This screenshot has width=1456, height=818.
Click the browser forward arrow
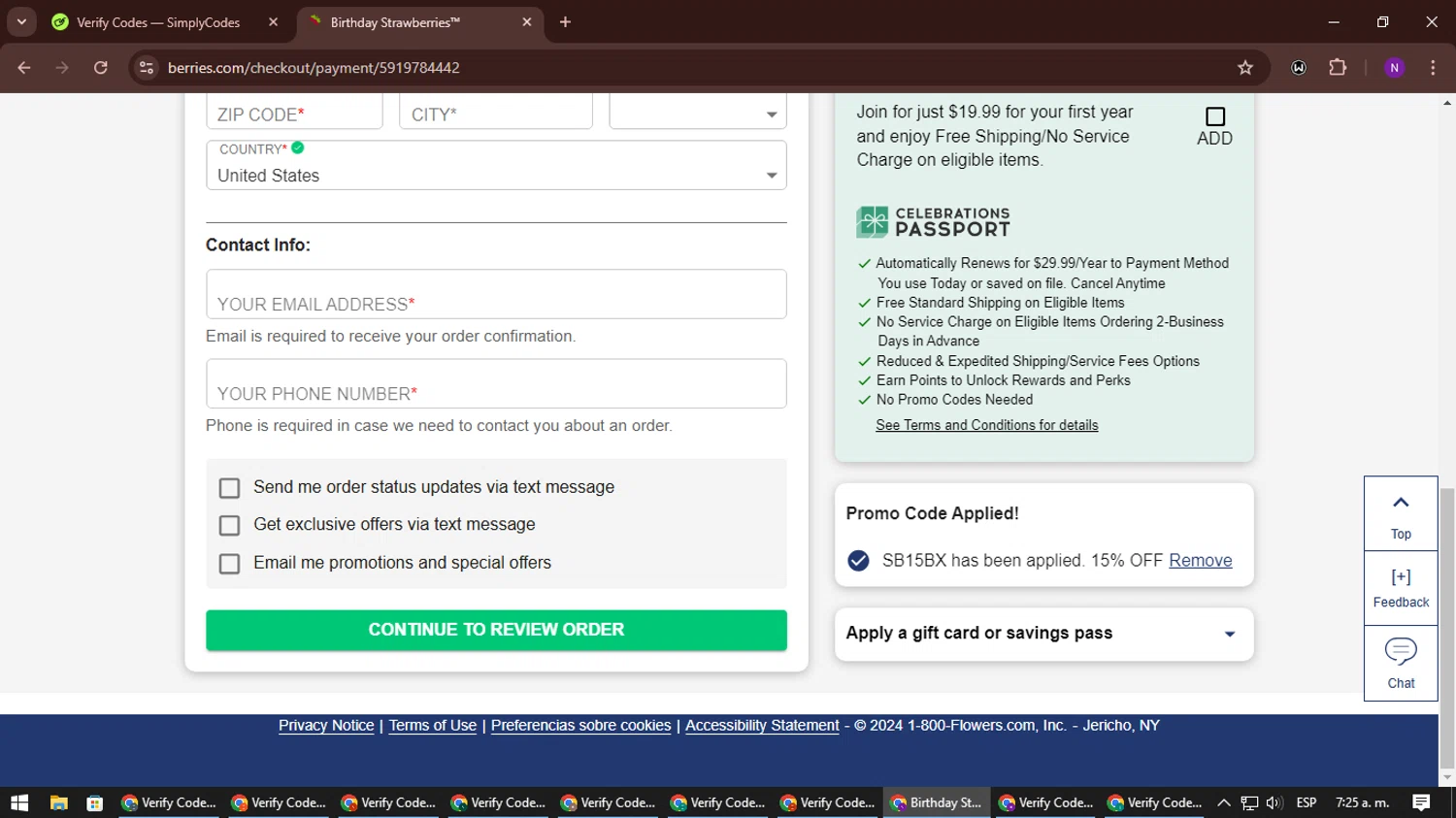tap(62, 68)
